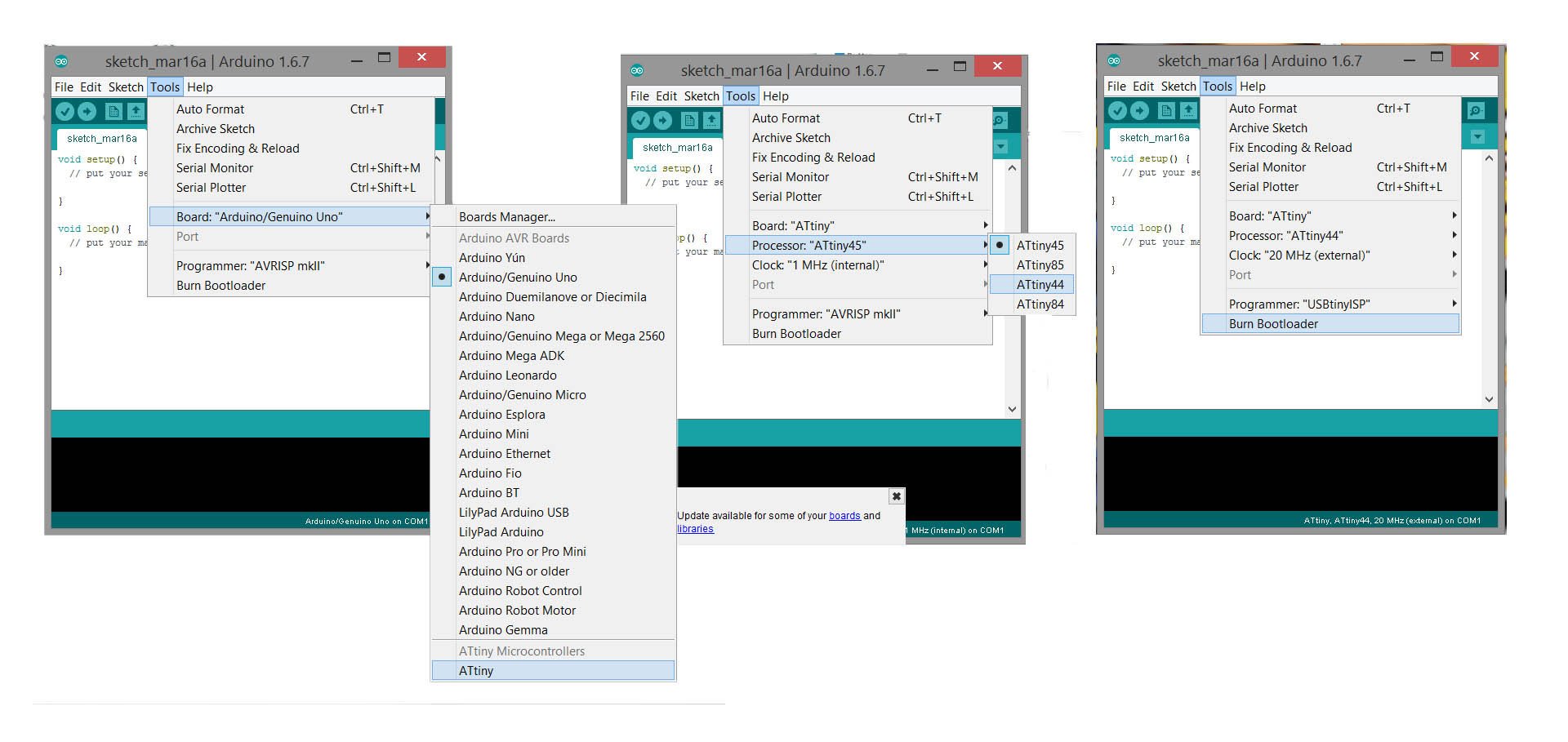Viewport: 1568px width, 742px height.
Task: Expand Board "ATtiny" submenu in middle window
Action: [857, 226]
